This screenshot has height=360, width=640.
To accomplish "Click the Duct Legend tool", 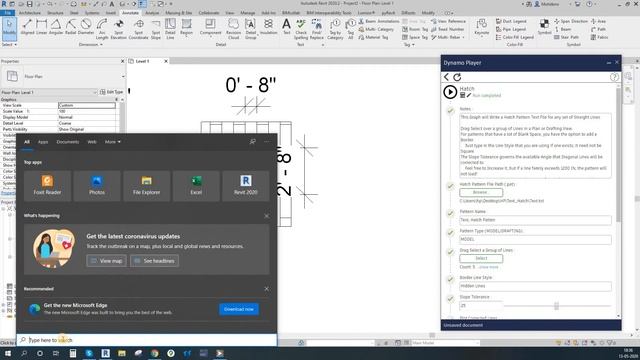I will 511,21.
